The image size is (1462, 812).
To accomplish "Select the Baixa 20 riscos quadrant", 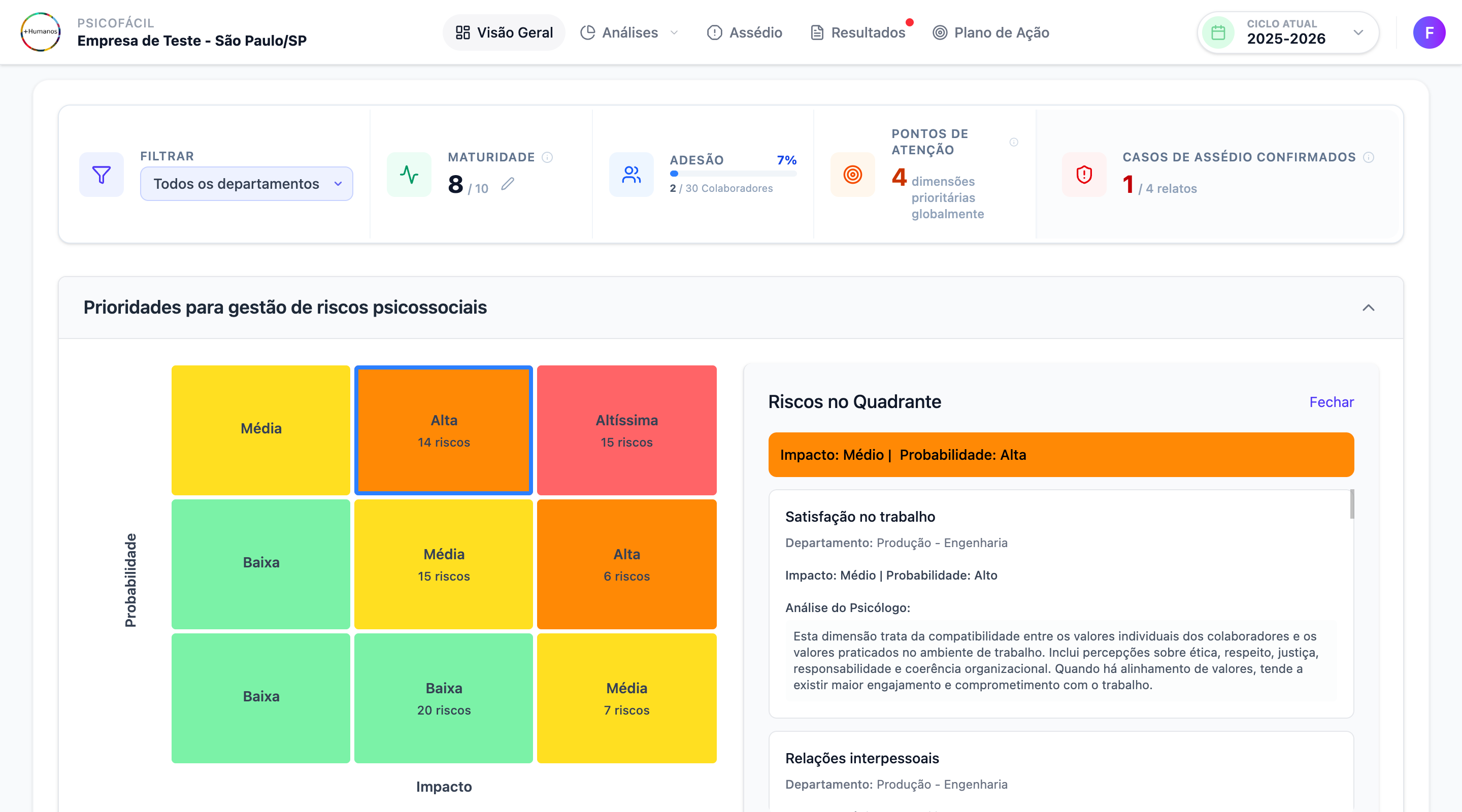I will (444, 698).
